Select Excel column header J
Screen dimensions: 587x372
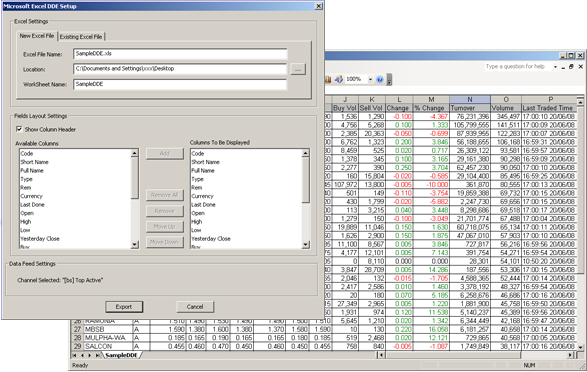pos(345,99)
